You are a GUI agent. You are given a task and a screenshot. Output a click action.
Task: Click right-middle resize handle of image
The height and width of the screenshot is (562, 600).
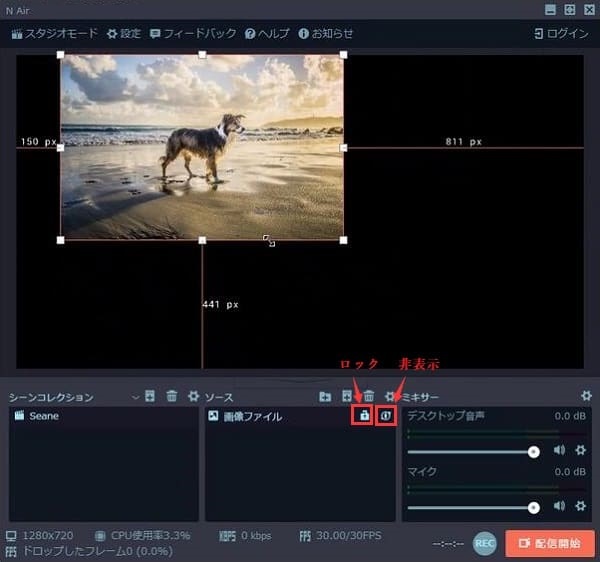pyautogui.click(x=344, y=148)
